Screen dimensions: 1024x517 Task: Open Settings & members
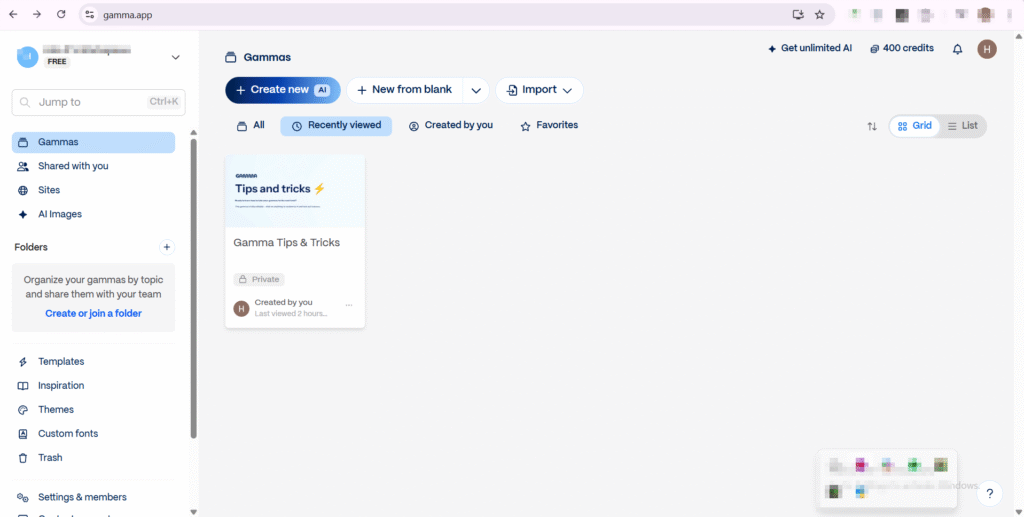click(x=93, y=497)
